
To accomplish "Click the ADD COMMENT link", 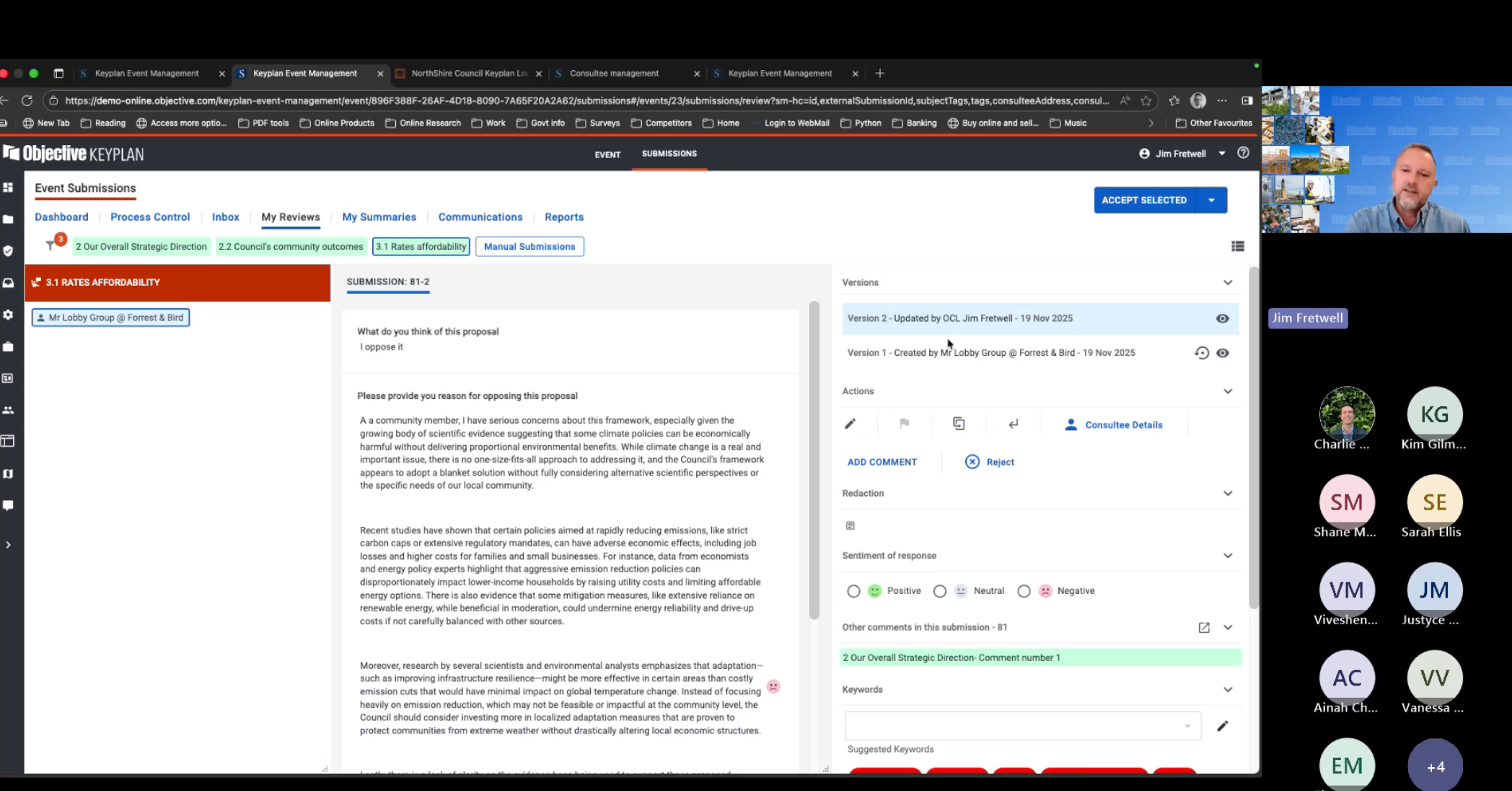I will pyautogui.click(x=882, y=462).
